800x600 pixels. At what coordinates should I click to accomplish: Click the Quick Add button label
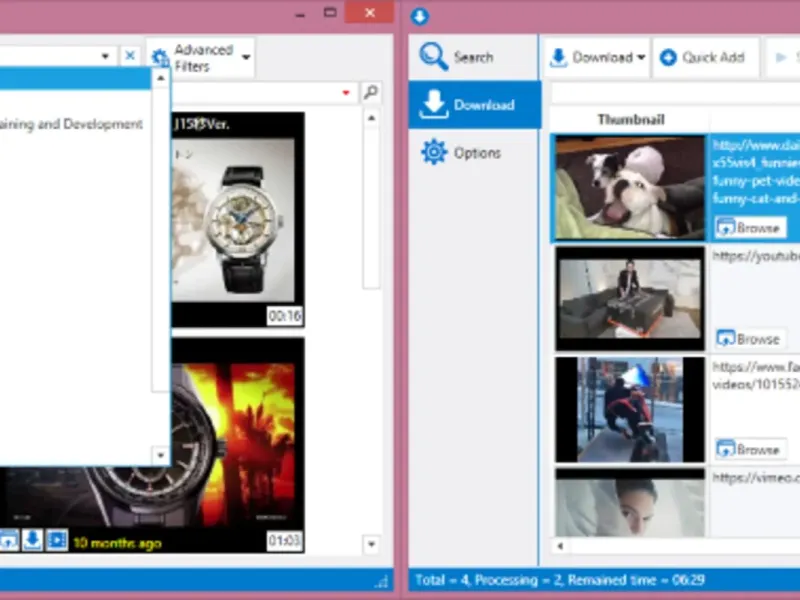[713, 57]
